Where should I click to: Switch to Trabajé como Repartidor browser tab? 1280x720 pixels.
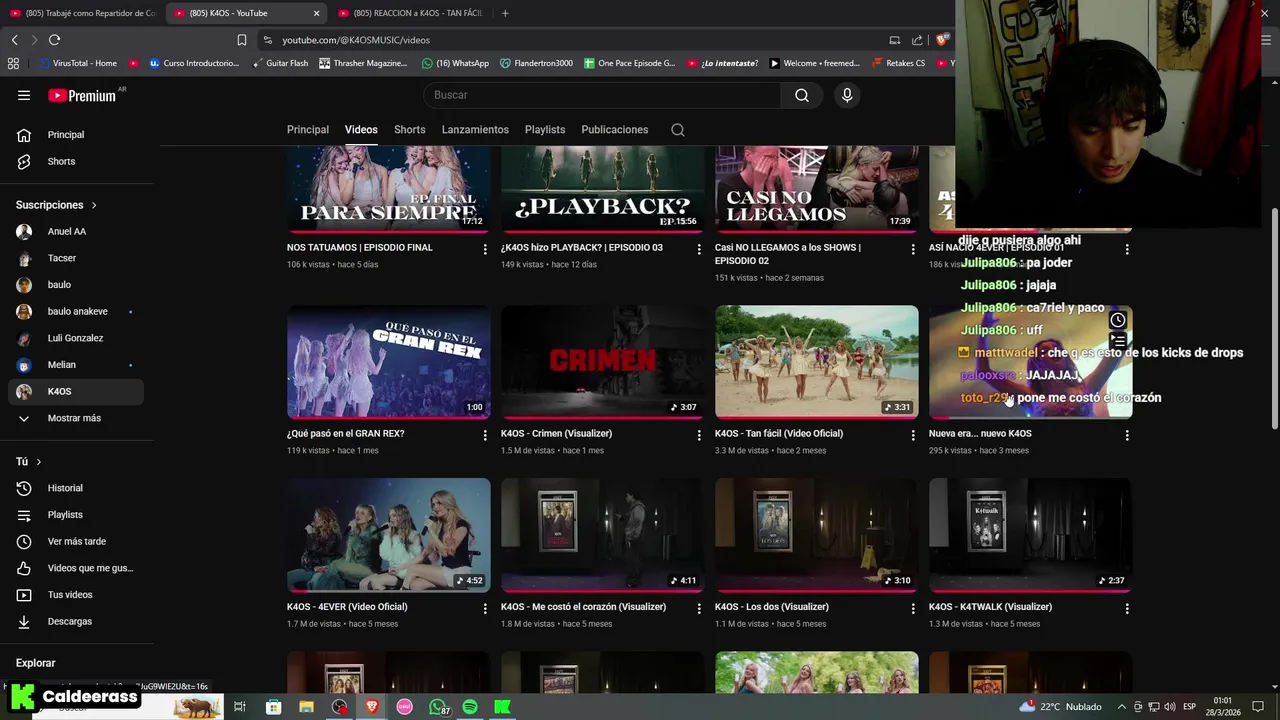(82, 13)
